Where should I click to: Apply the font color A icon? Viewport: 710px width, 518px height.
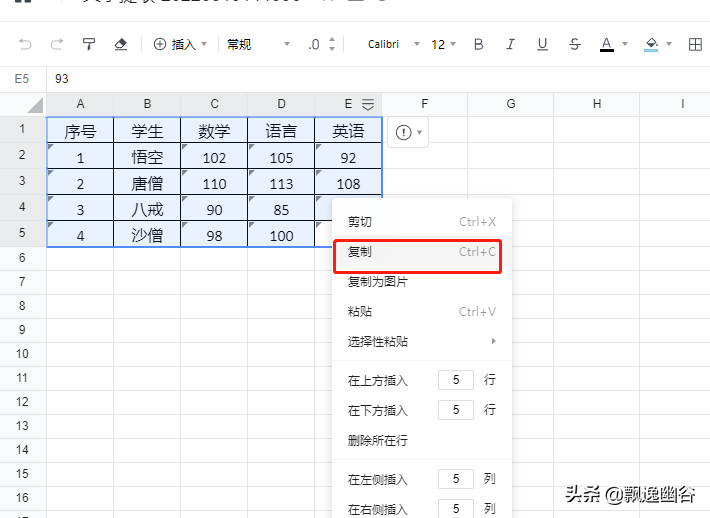[x=607, y=44]
